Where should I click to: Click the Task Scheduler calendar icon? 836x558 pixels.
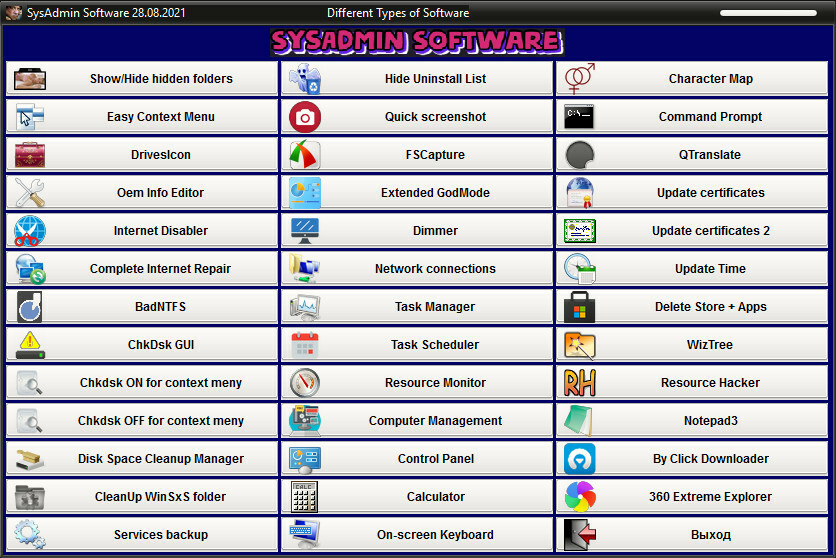click(305, 345)
